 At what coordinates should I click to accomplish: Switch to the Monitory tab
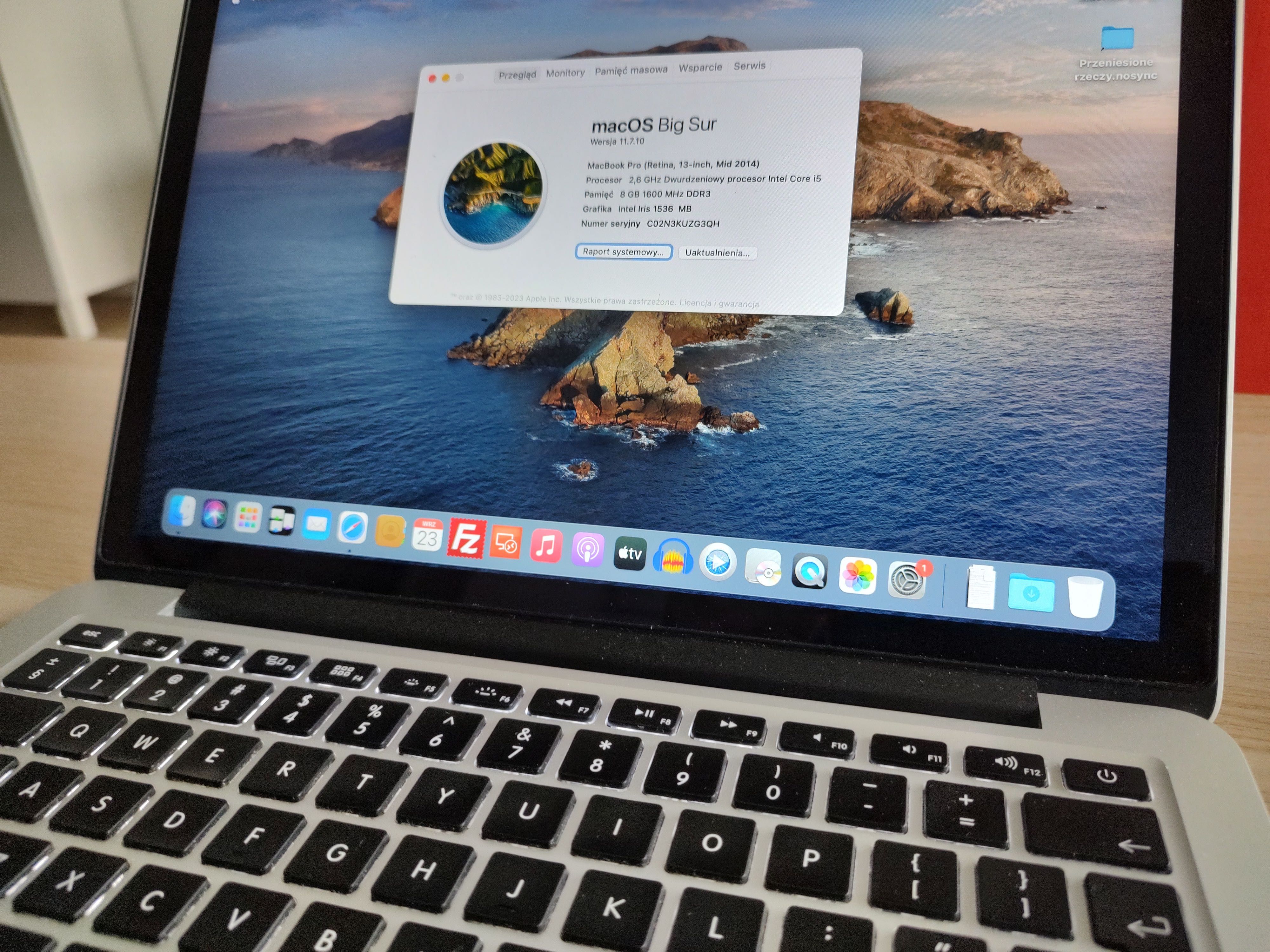(x=565, y=73)
